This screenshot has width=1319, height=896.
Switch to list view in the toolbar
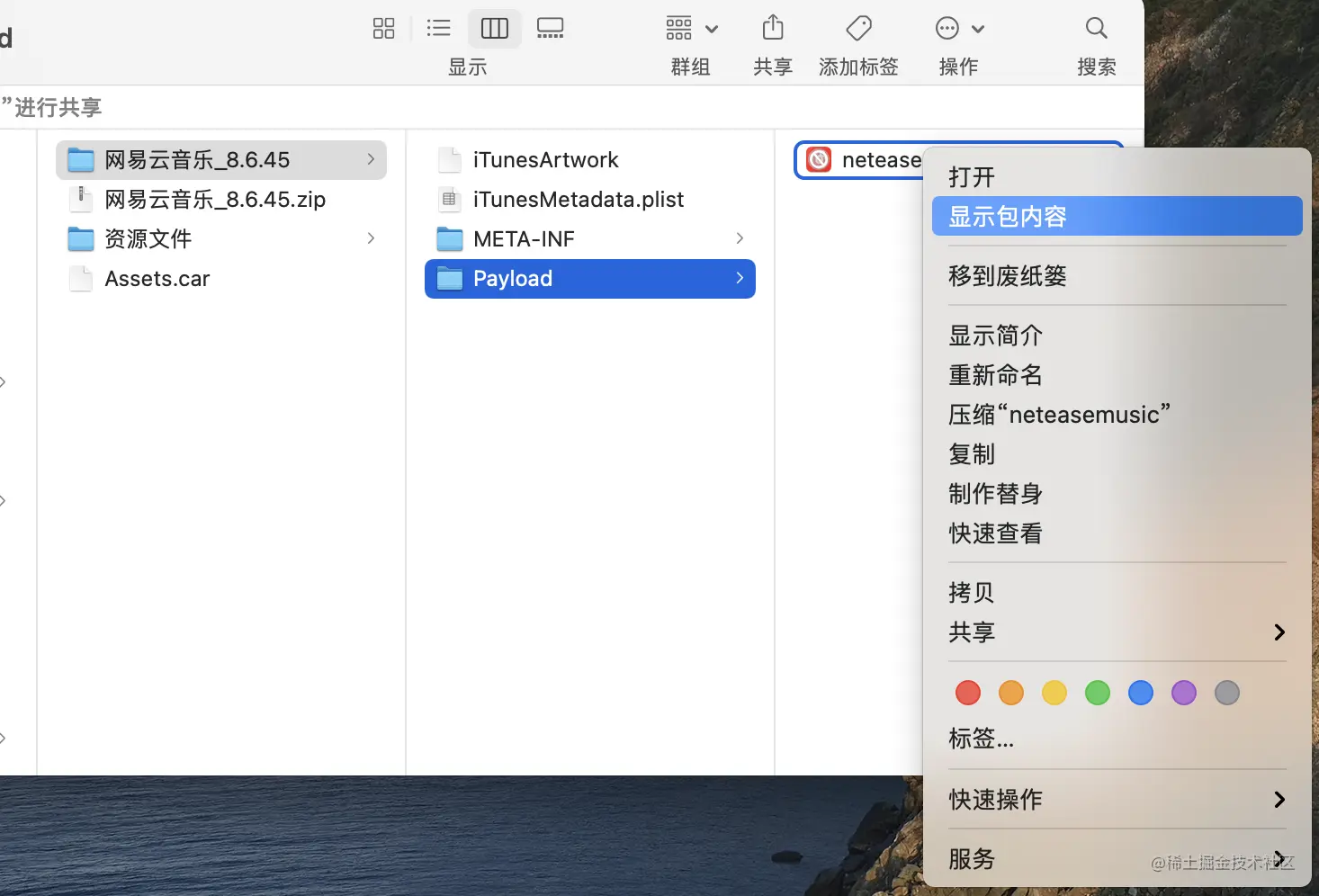click(x=438, y=28)
